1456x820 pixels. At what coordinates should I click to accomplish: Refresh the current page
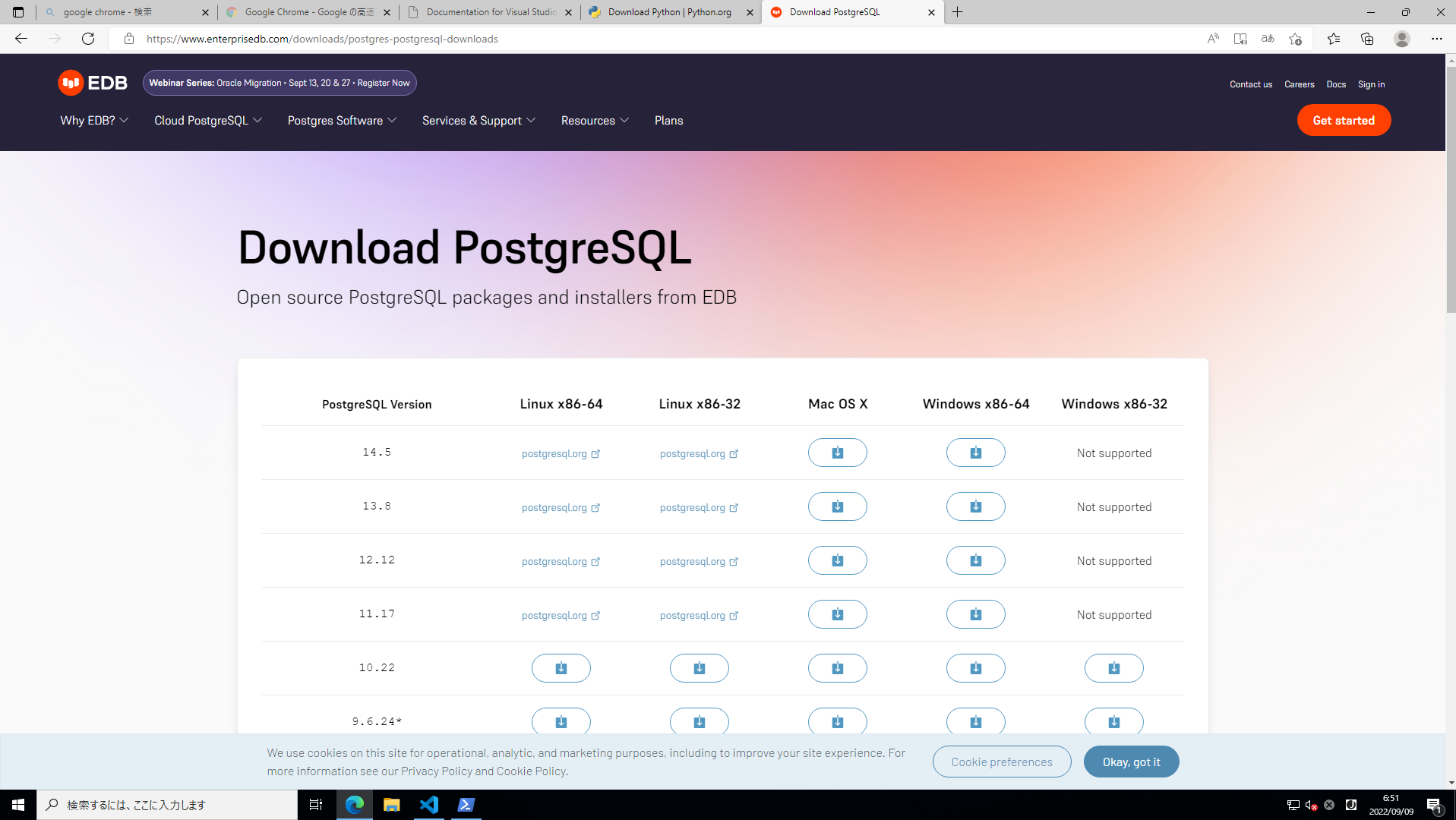coord(88,39)
